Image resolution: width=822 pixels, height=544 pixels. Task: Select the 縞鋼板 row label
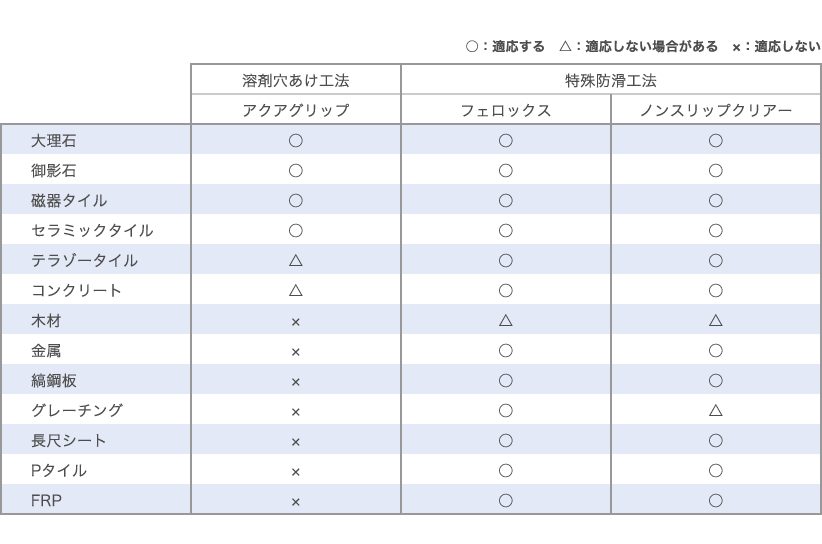(x=53, y=380)
